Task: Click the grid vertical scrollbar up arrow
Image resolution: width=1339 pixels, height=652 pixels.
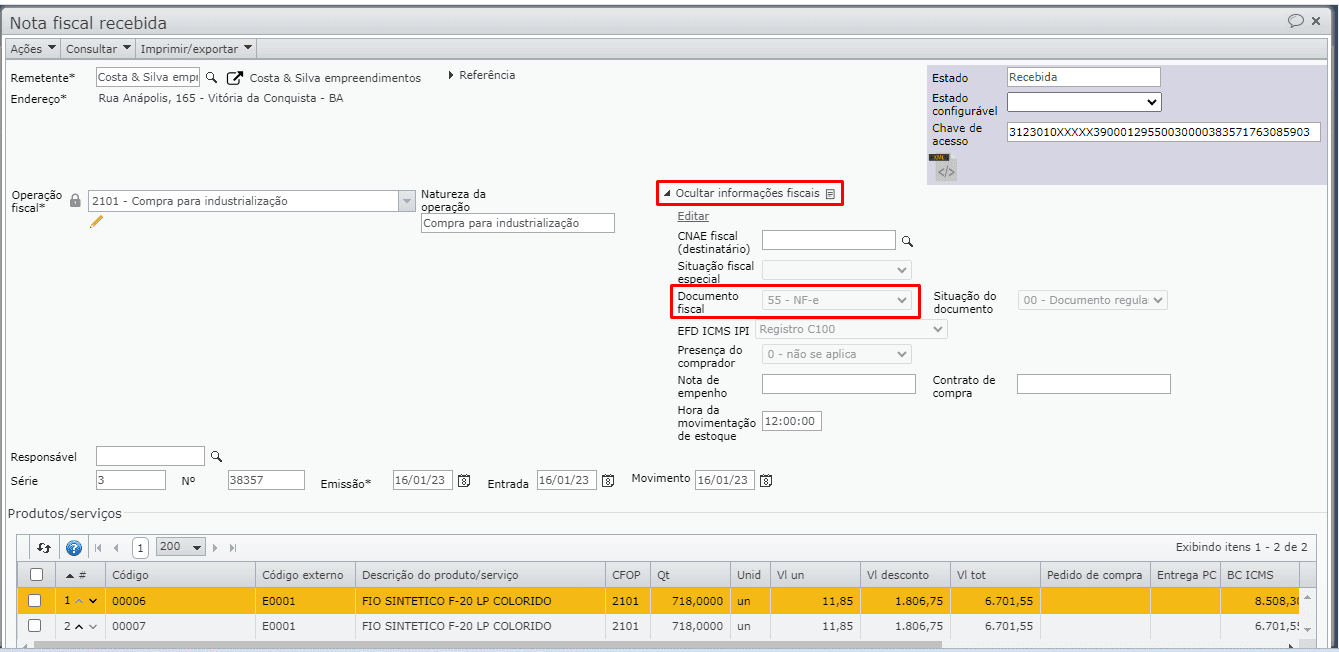Action: (1308, 597)
